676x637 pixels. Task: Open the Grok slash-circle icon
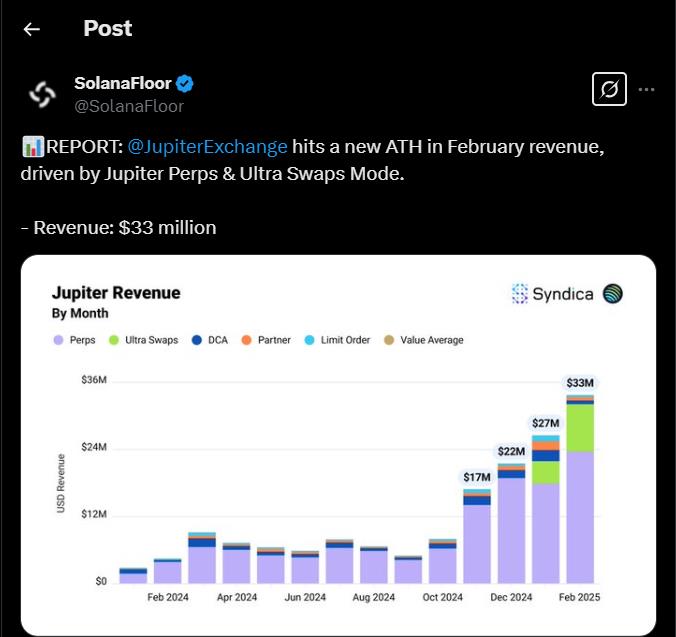tap(609, 89)
